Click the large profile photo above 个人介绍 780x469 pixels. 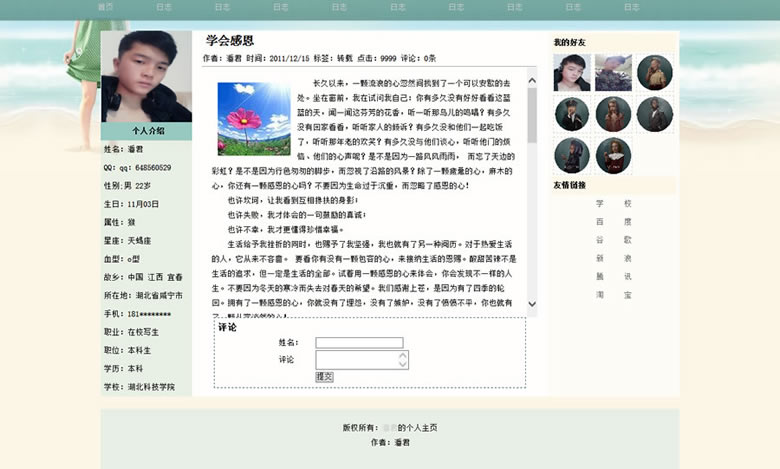click(x=146, y=77)
